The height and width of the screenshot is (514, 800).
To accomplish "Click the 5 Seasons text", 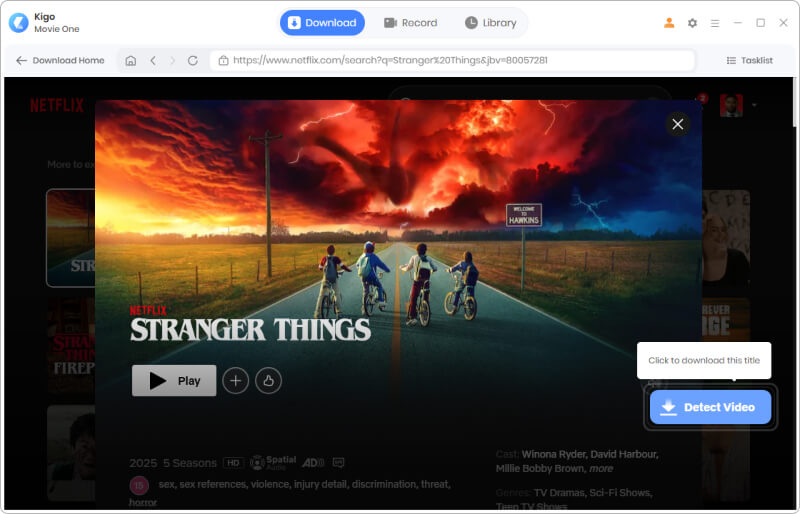I will pyautogui.click(x=190, y=463).
